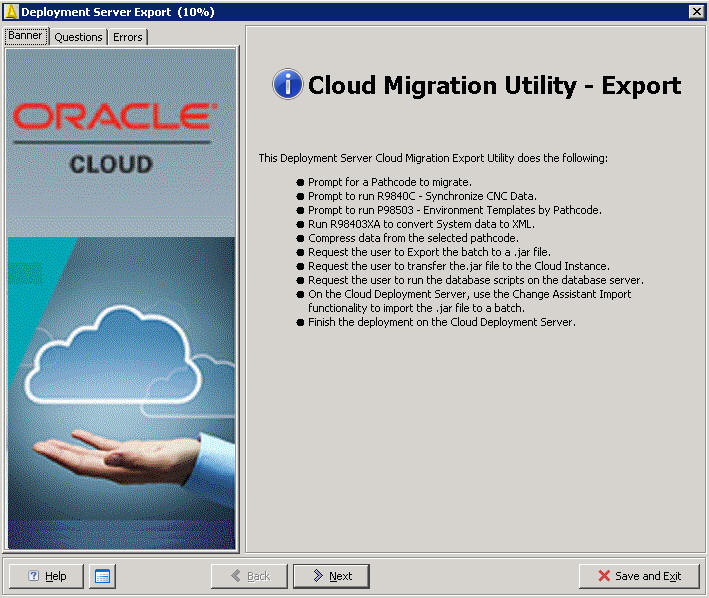Click 'Request the user to run the database scripts' line

(x=476, y=280)
